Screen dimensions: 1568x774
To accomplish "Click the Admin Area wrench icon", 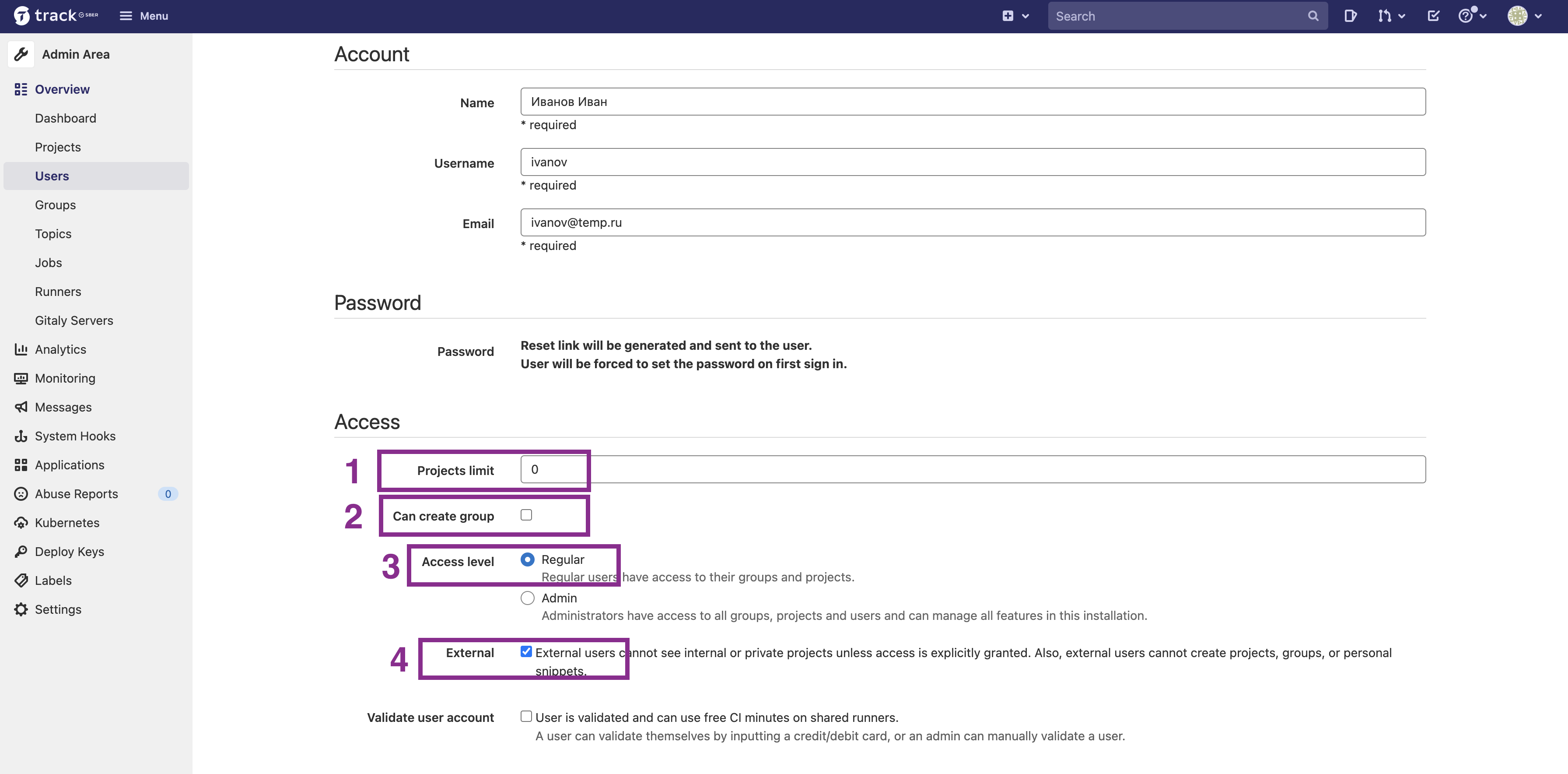I will [21, 54].
